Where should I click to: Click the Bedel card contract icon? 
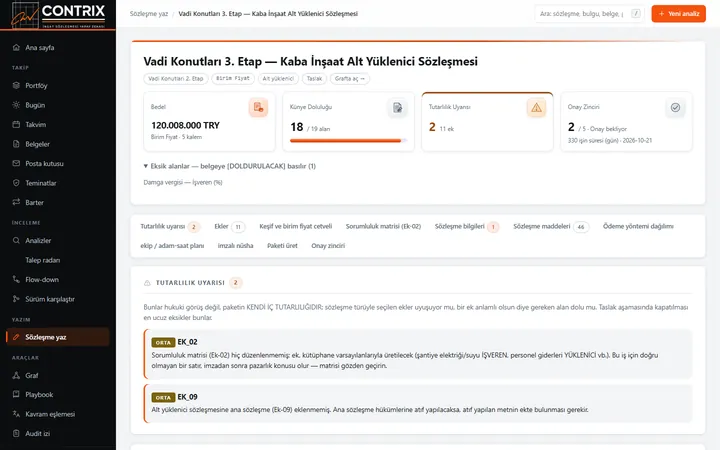[259, 107]
